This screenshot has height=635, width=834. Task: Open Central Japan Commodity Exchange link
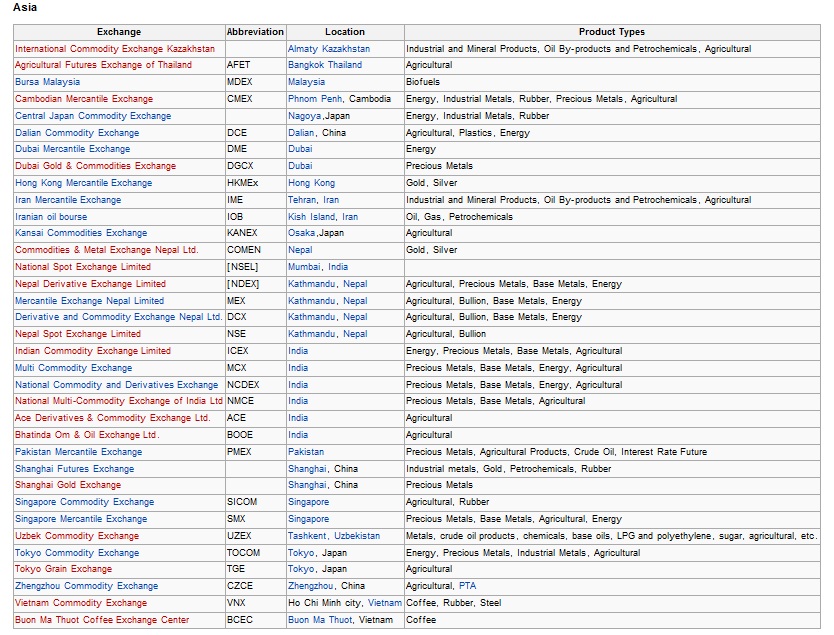pyautogui.click(x=93, y=116)
